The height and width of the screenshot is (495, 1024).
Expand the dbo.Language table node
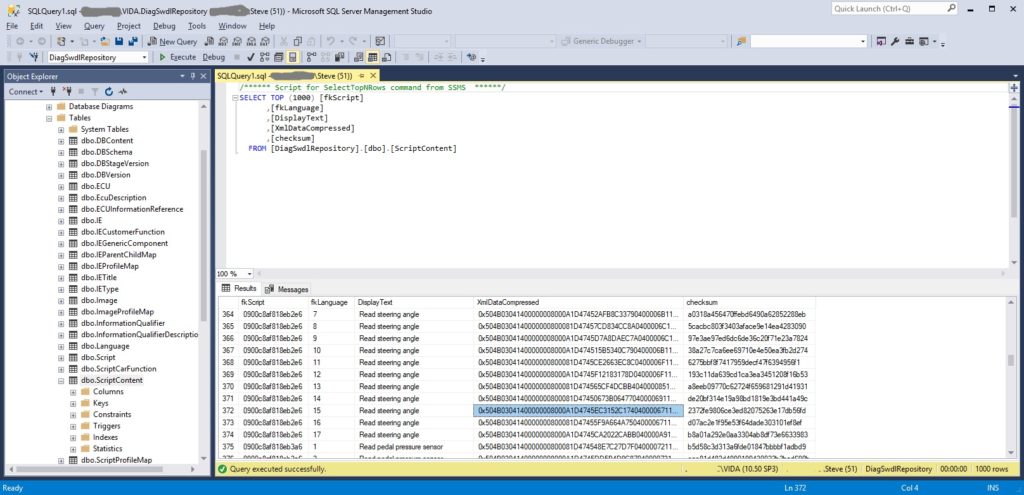61,346
